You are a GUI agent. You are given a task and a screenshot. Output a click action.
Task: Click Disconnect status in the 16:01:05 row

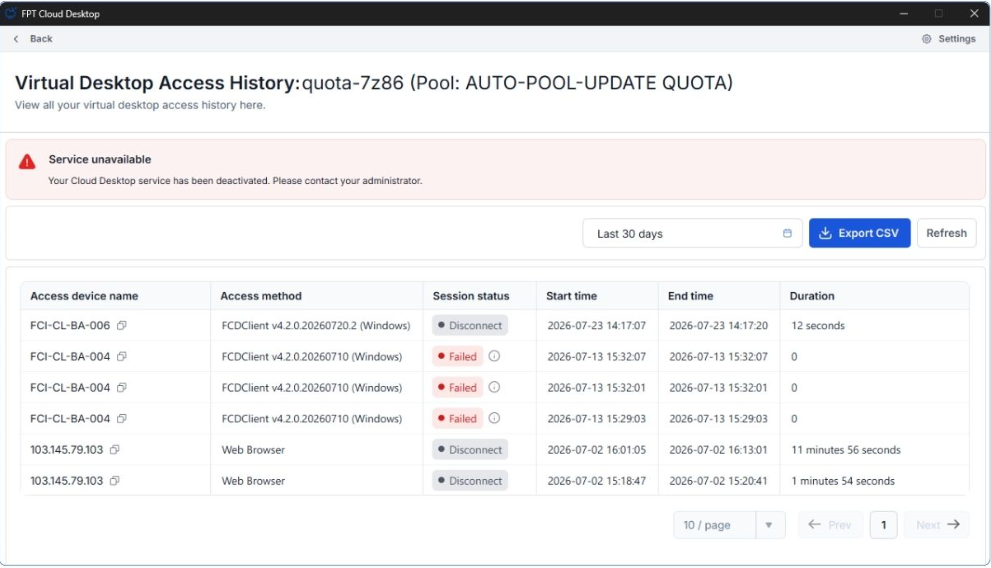pos(470,449)
